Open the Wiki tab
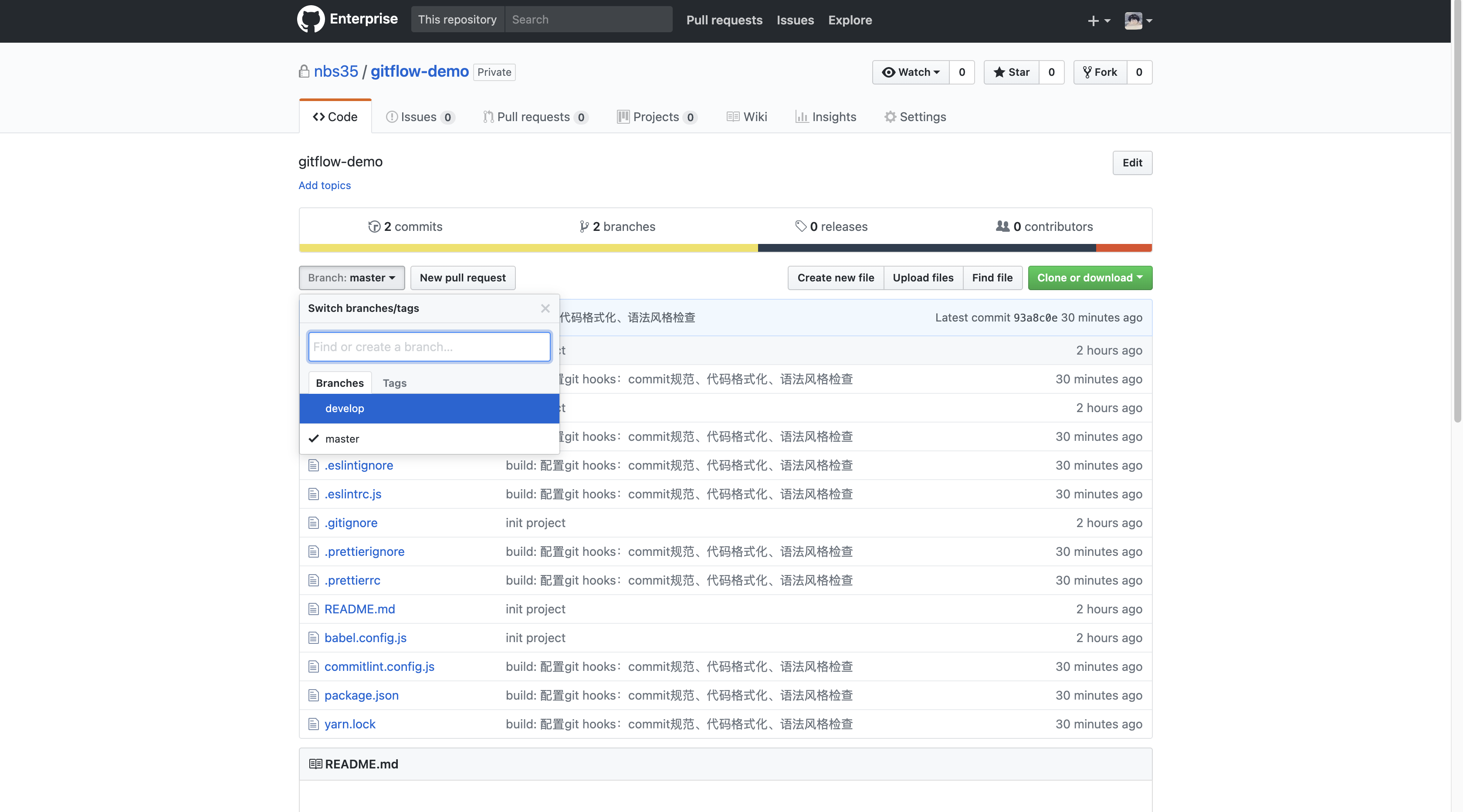The height and width of the screenshot is (812, 1463). click(x=747, y=117)
